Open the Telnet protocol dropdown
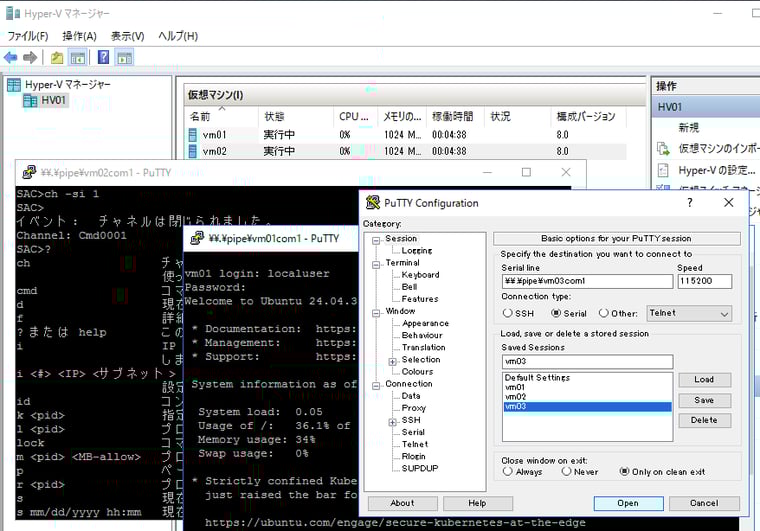 (689, 313)
